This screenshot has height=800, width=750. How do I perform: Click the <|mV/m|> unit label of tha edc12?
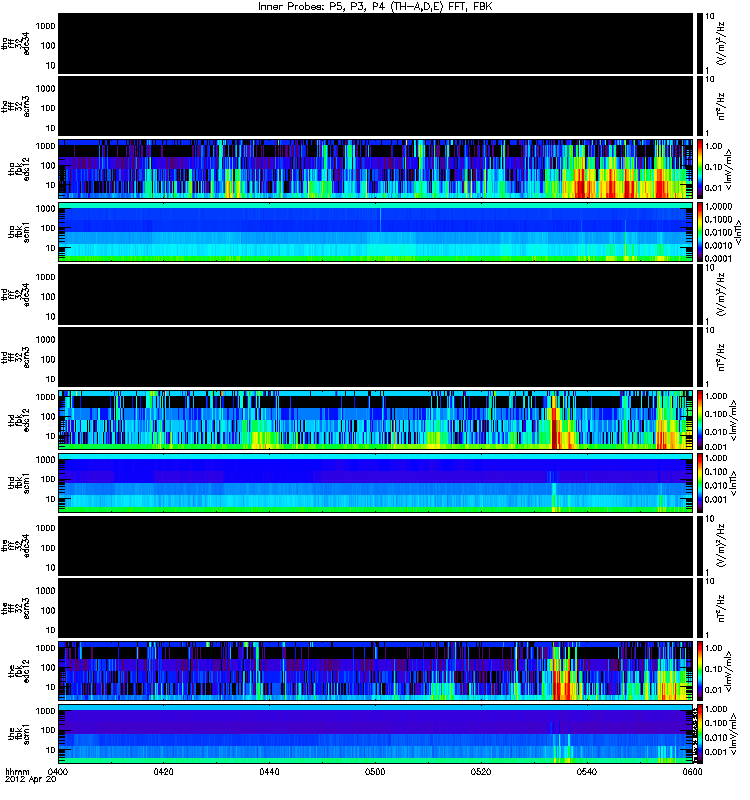point(729,169)
